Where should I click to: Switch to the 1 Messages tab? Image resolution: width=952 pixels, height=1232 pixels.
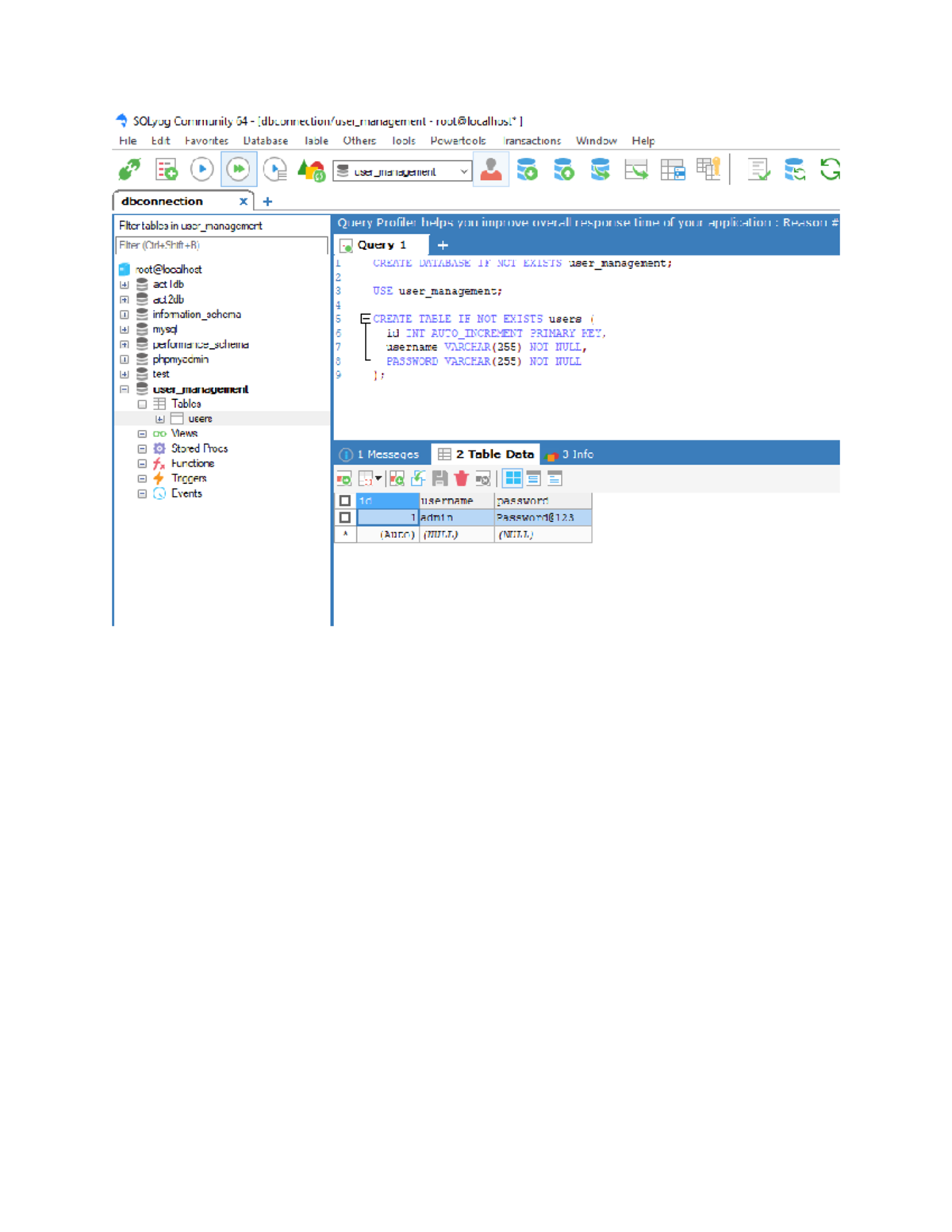pos(380,455)
